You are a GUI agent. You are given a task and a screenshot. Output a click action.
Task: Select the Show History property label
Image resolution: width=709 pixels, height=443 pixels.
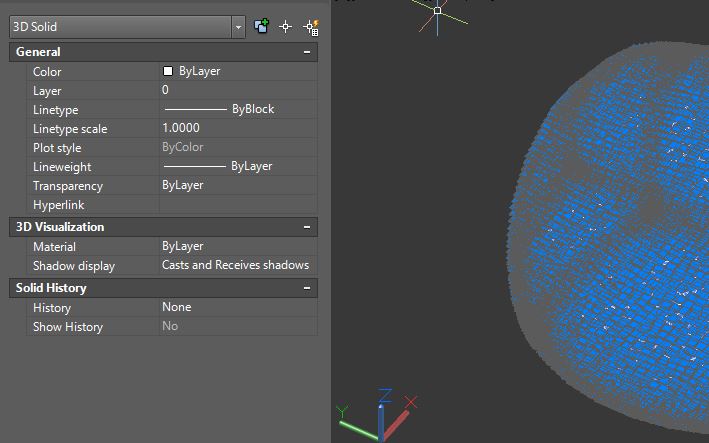[68, 327]
